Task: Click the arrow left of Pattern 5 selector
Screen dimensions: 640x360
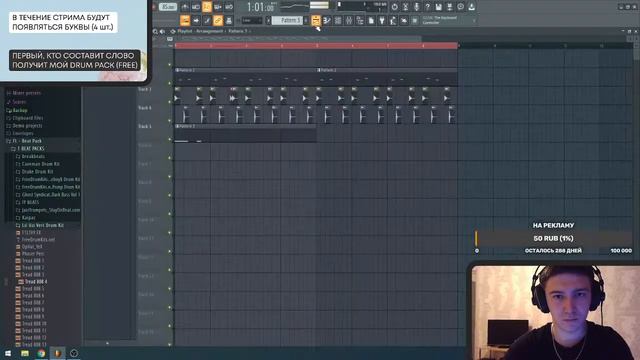Action: (269, 20)
